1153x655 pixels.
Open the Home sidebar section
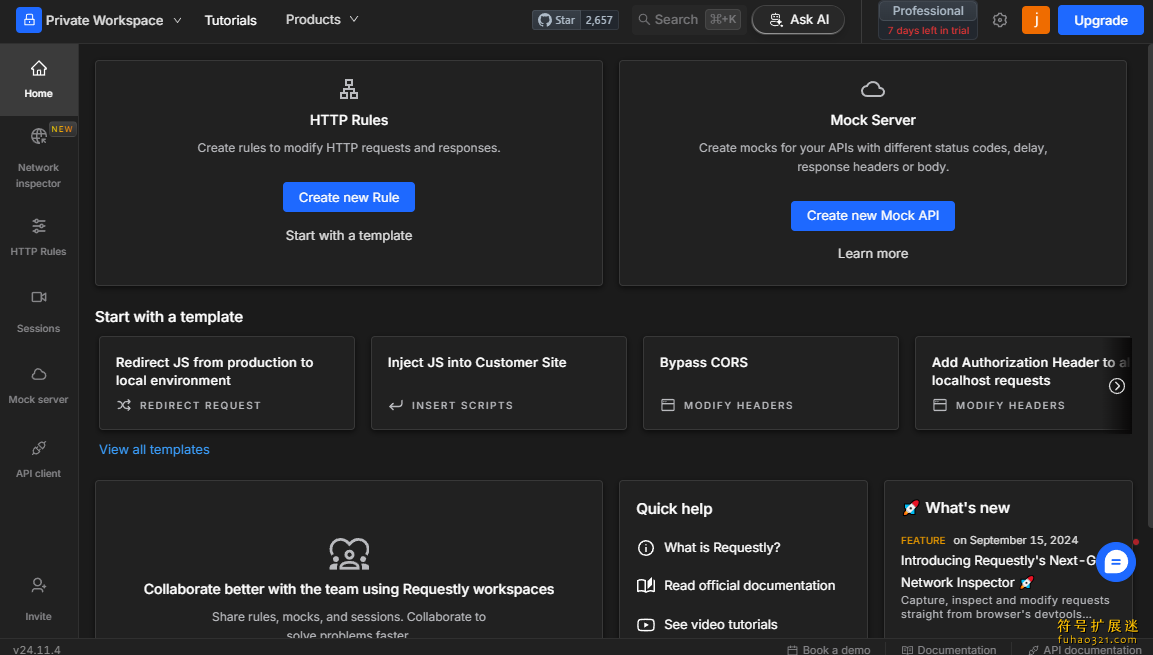pyautogui.click(x=39, y=79)
